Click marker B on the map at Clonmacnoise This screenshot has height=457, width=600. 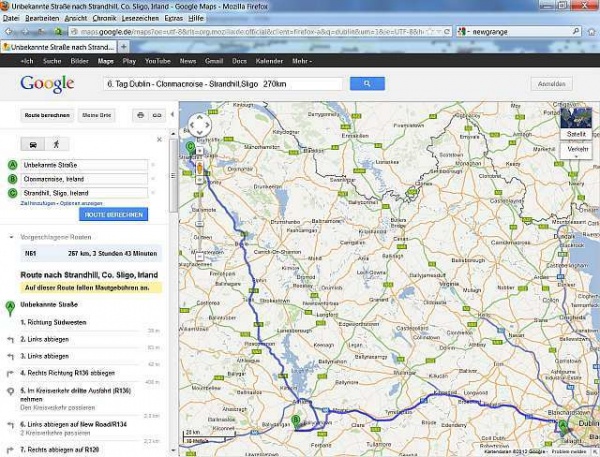pyautogui.click(x=295, y=422)
